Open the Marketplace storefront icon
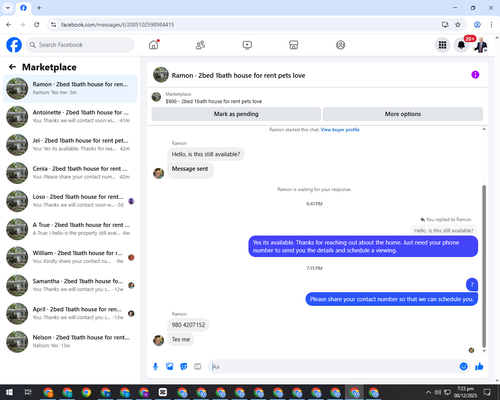 tap(294, 45)
